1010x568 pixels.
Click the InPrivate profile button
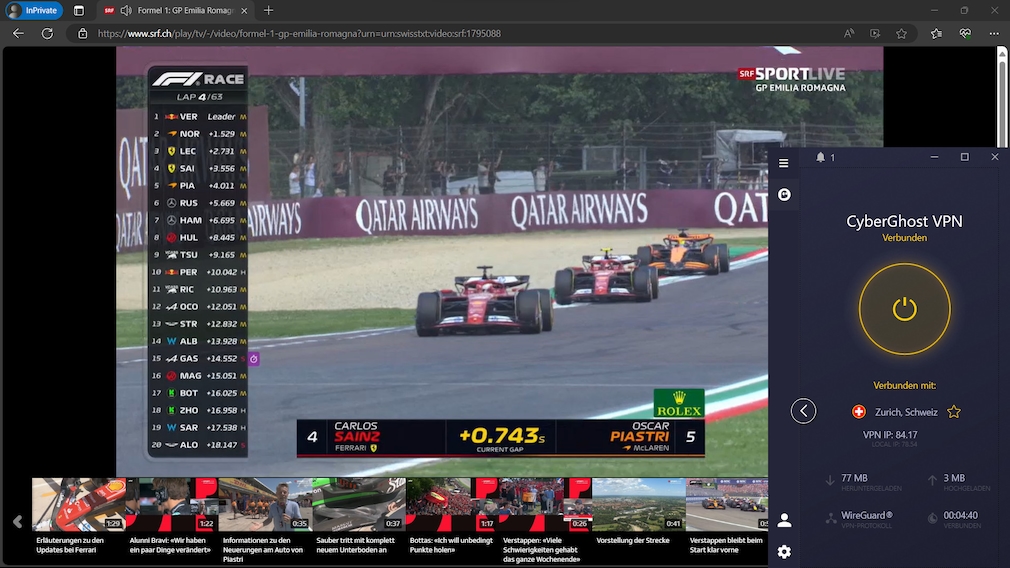click(x=34, y=10)
